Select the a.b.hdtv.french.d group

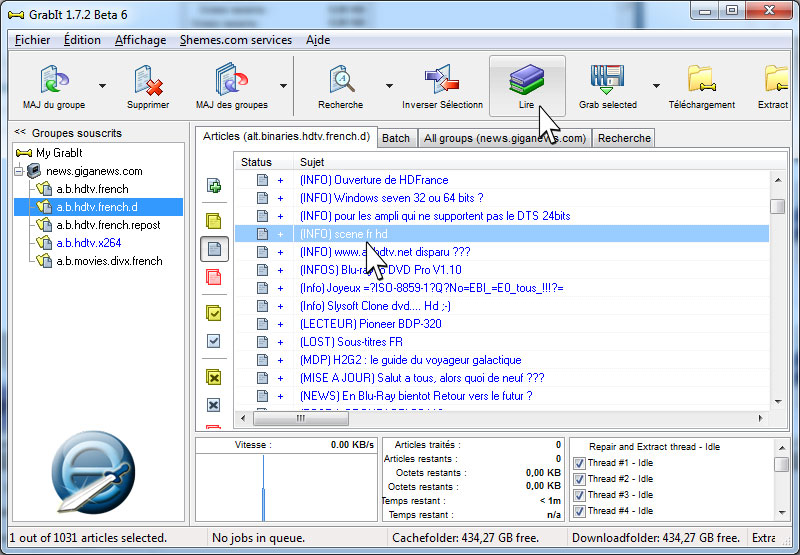pyautogui.click(x=97, y=207)
